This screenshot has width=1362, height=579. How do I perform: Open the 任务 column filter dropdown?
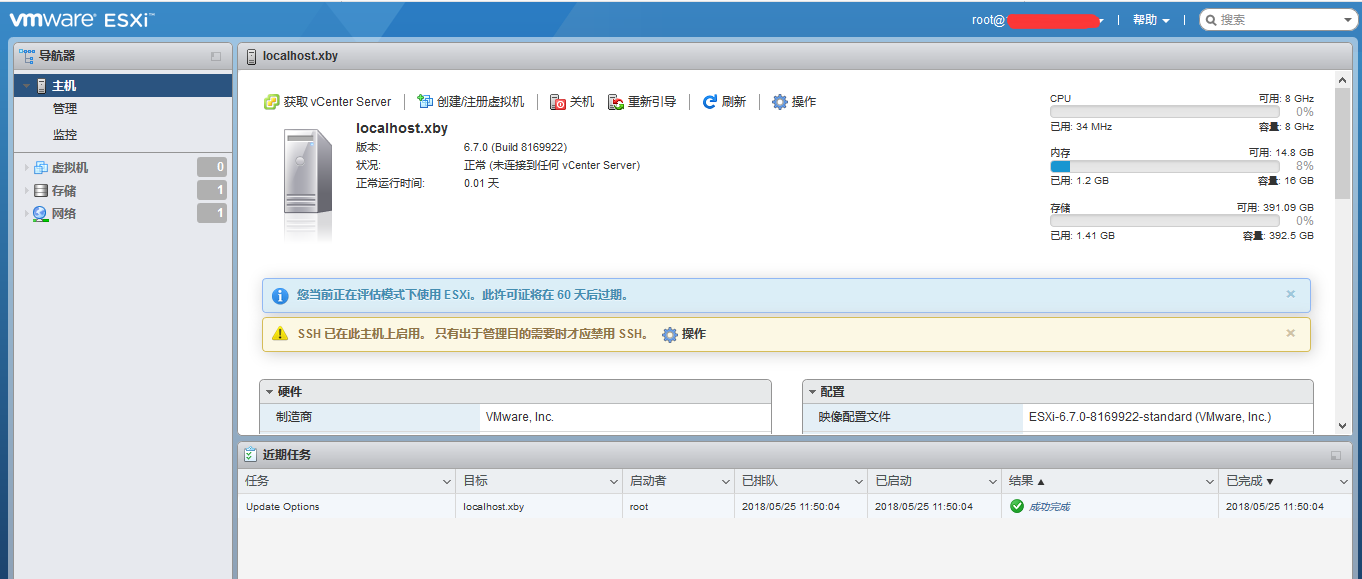[449, 481]
